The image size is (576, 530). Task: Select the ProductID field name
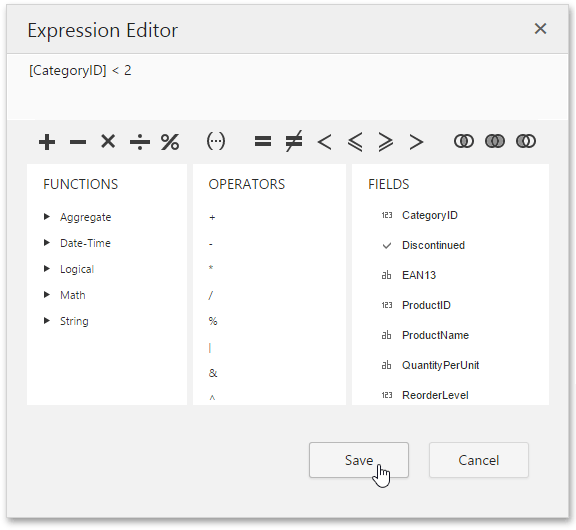click(x=426, y=305)
